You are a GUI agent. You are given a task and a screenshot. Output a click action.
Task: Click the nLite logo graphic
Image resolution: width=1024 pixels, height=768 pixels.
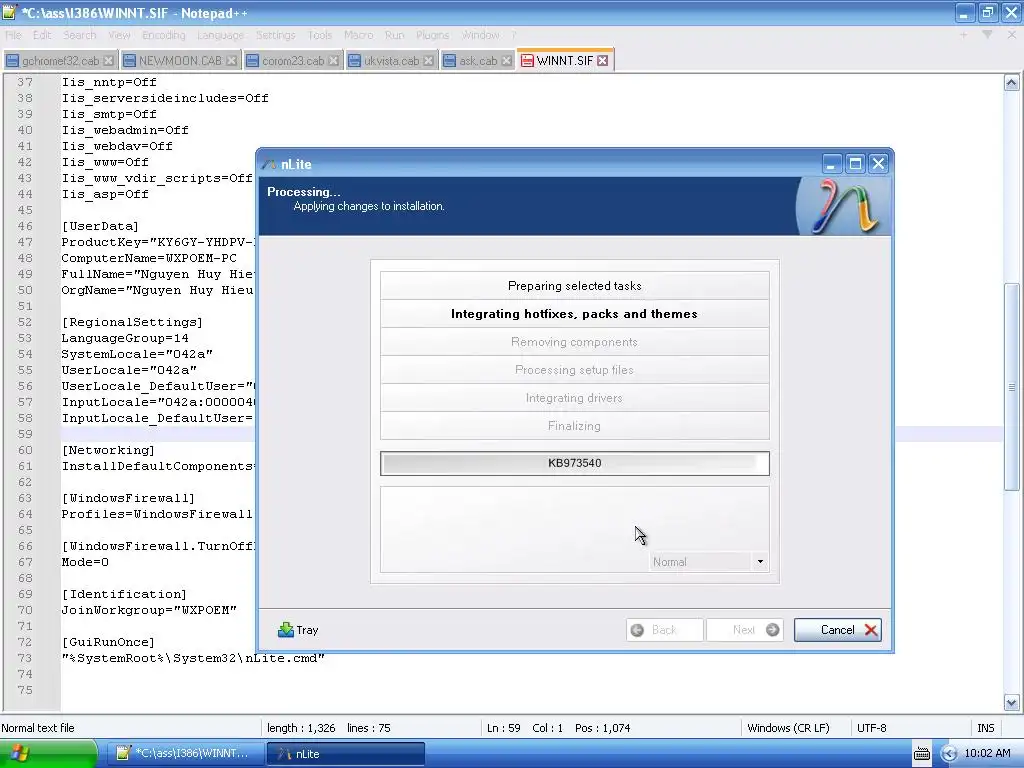[x=844, y=206]
